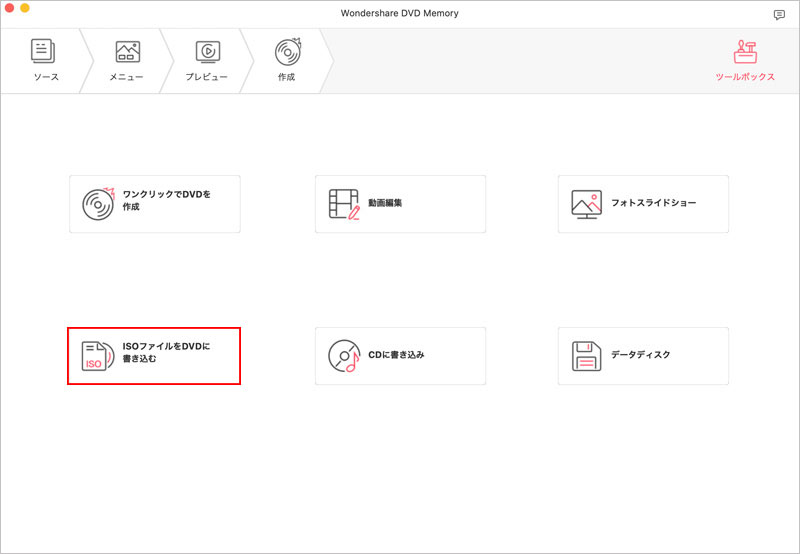The width and height of the screenshot is (800, 554).
Task: Choose フォトスライドショー text
Action: click(654, 203)
